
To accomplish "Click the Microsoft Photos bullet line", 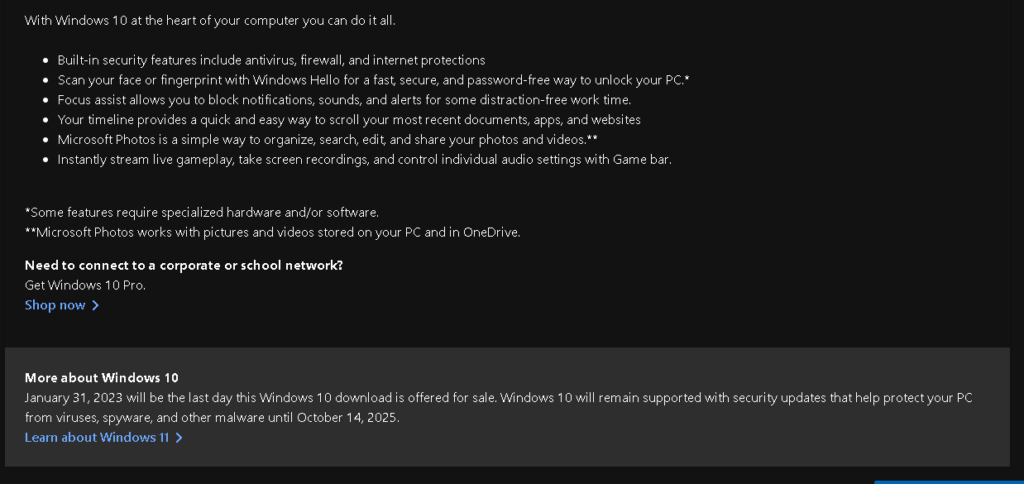I will [x=327, y=139].
